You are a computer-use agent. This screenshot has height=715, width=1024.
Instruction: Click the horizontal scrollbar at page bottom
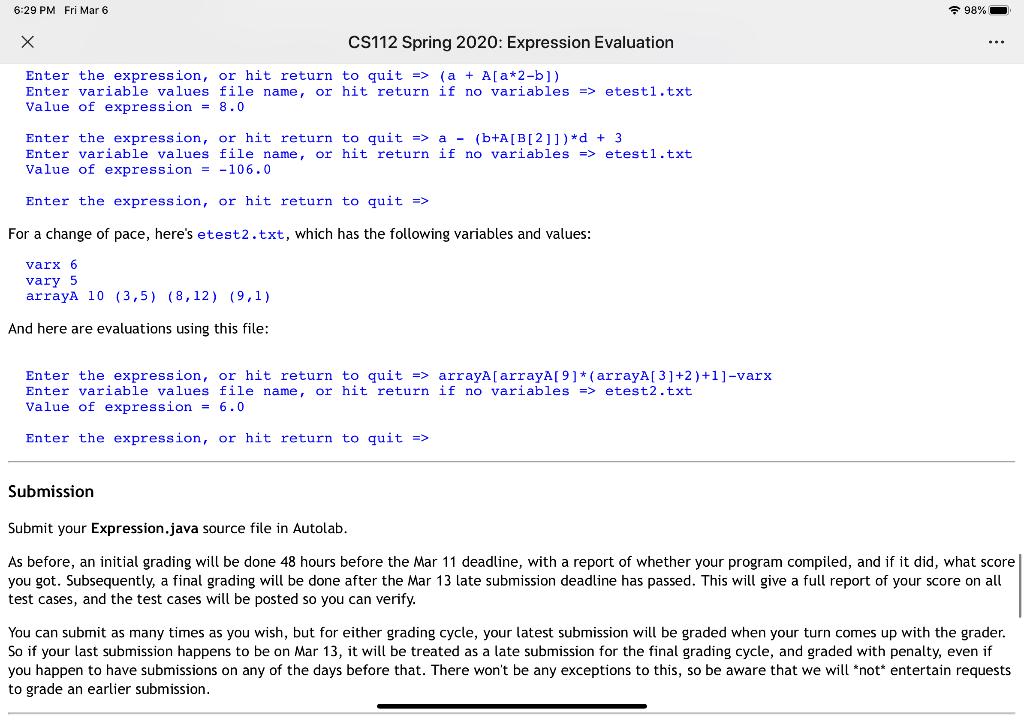pyautogui.click(x=511, y=707)
